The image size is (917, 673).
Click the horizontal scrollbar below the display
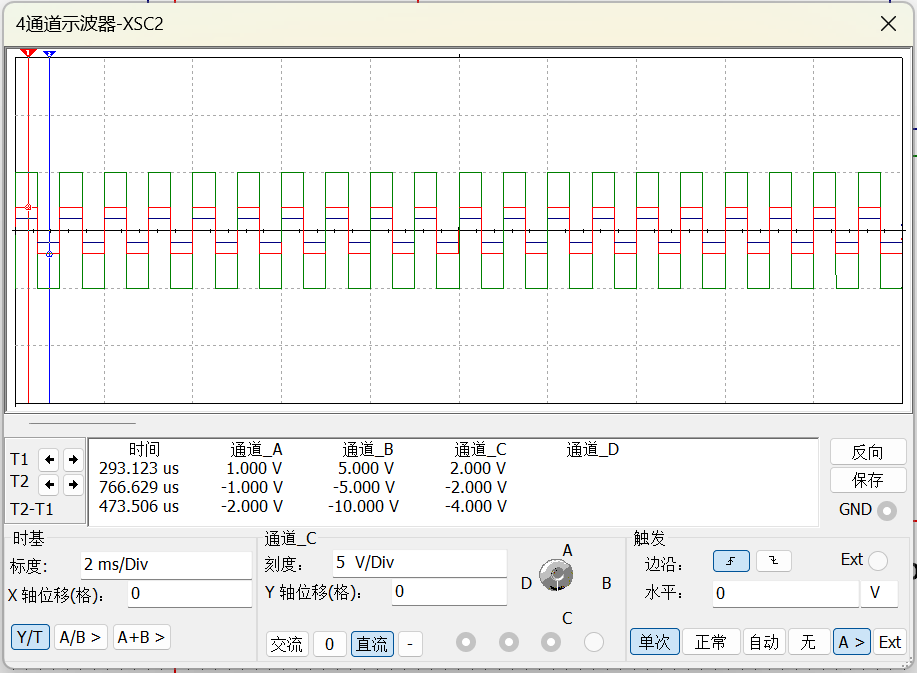(82, 423)
